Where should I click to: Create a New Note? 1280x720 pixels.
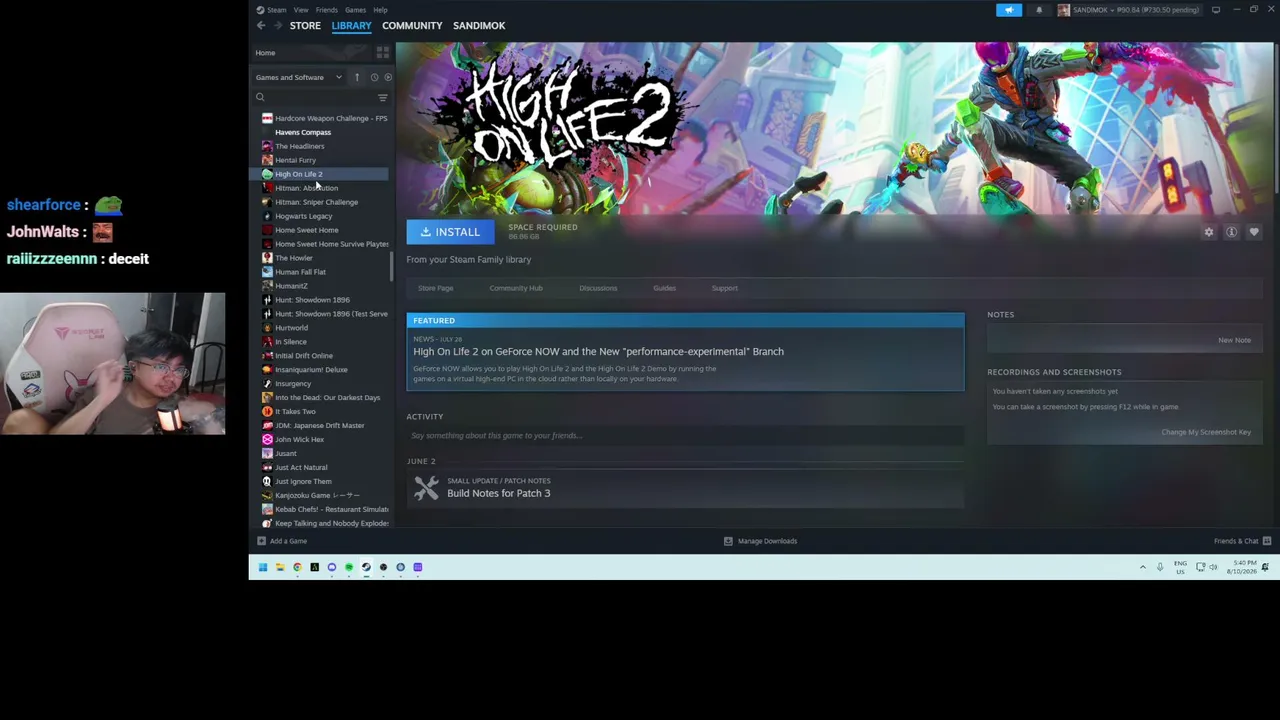pyautogui.click(x=1234, y=340)
